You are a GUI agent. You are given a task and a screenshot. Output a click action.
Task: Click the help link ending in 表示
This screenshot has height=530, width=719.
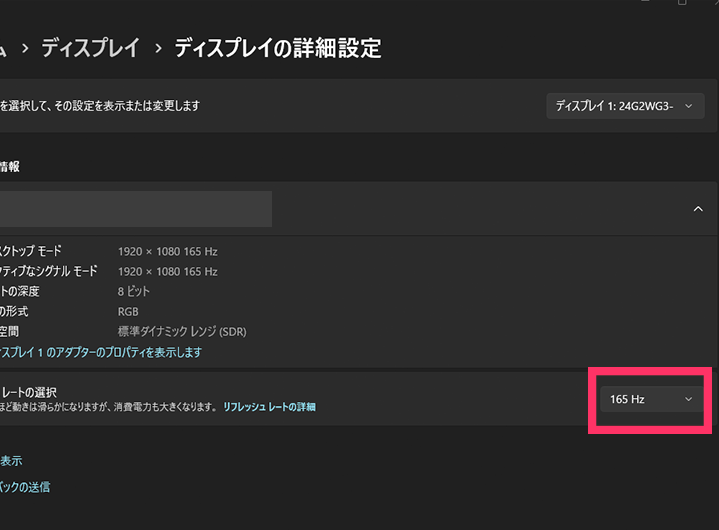tap(11, 461)
